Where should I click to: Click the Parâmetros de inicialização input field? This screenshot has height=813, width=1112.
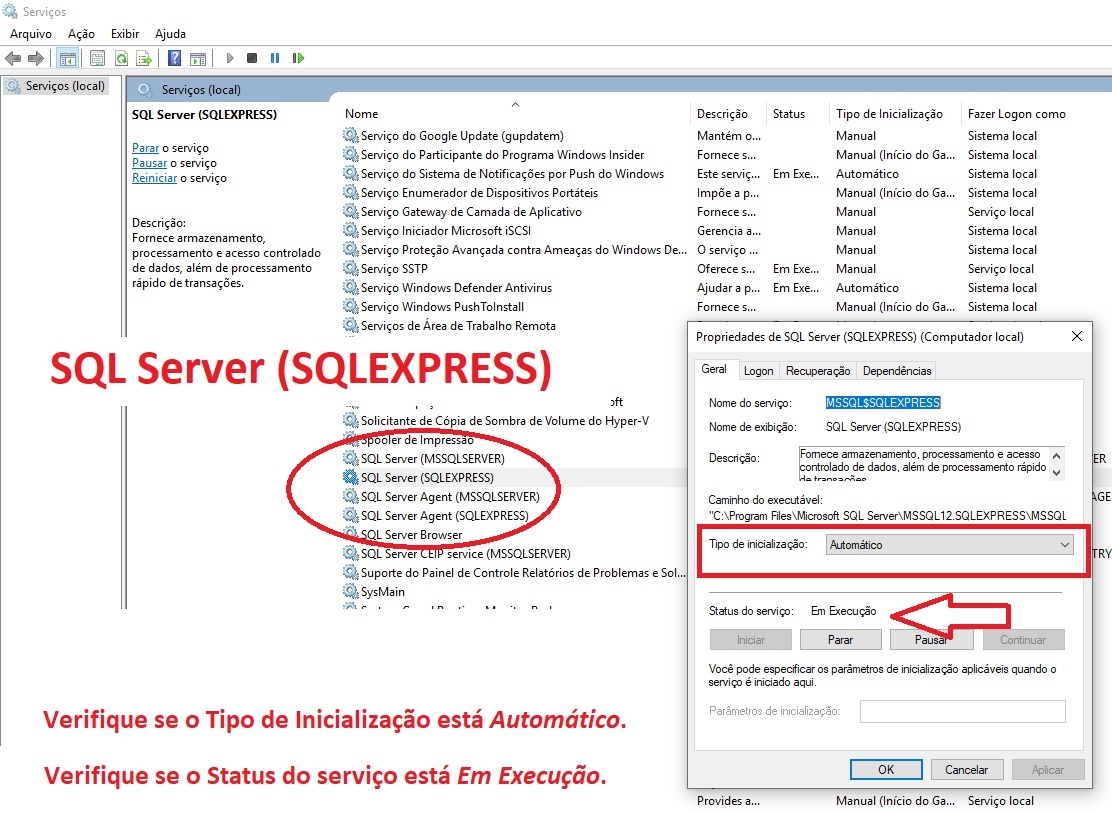coord(962,711)
